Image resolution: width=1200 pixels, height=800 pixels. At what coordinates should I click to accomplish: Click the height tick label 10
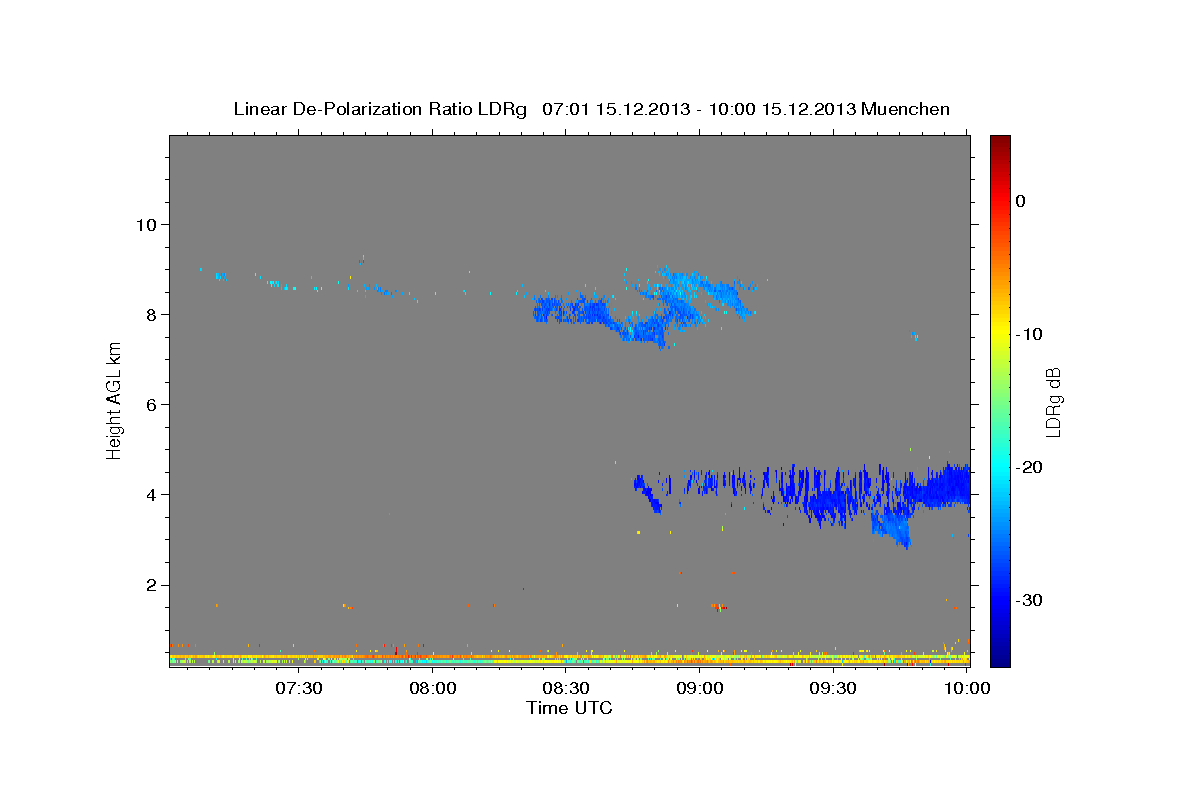tap(145, 224)
